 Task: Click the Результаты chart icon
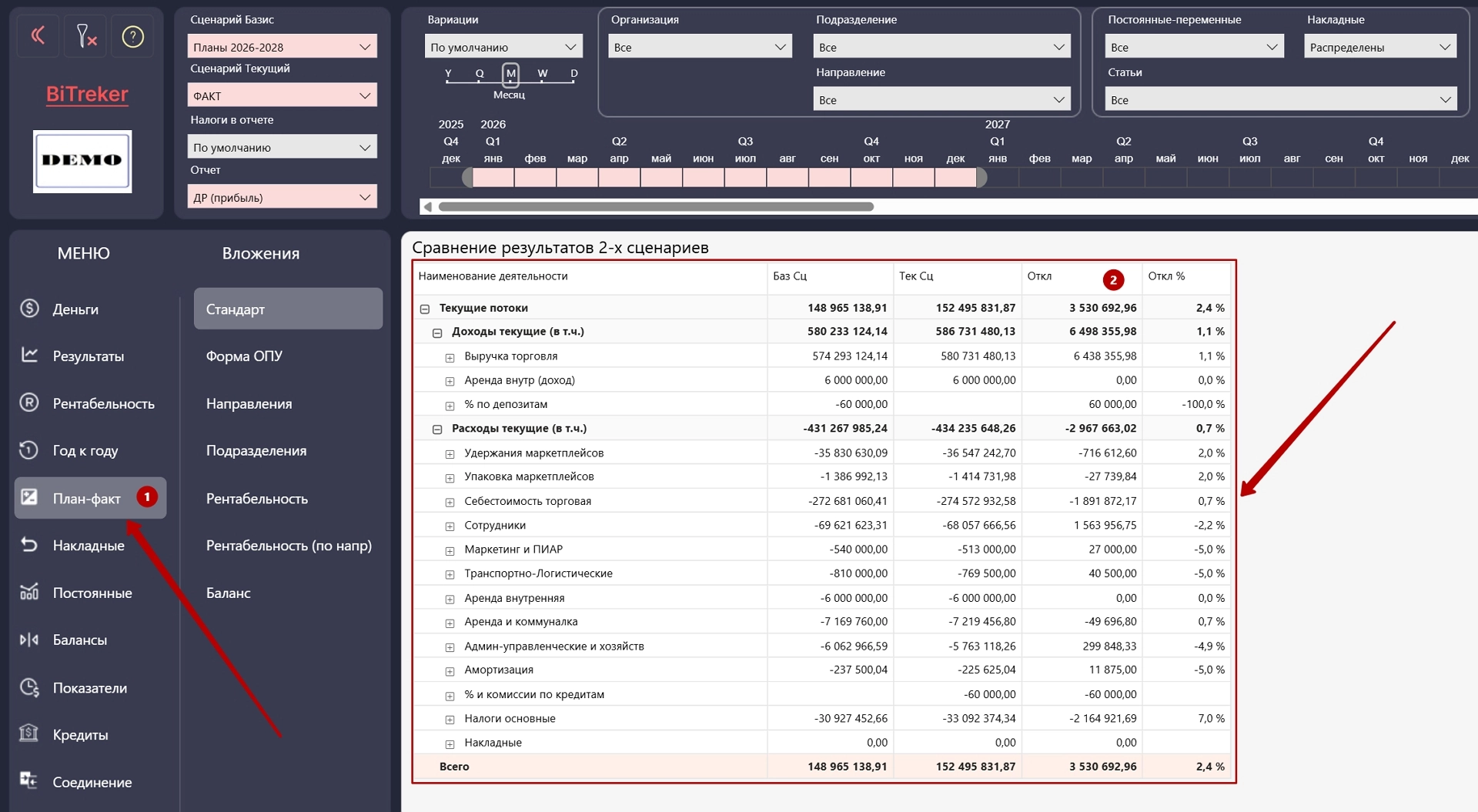click(29, 355)
